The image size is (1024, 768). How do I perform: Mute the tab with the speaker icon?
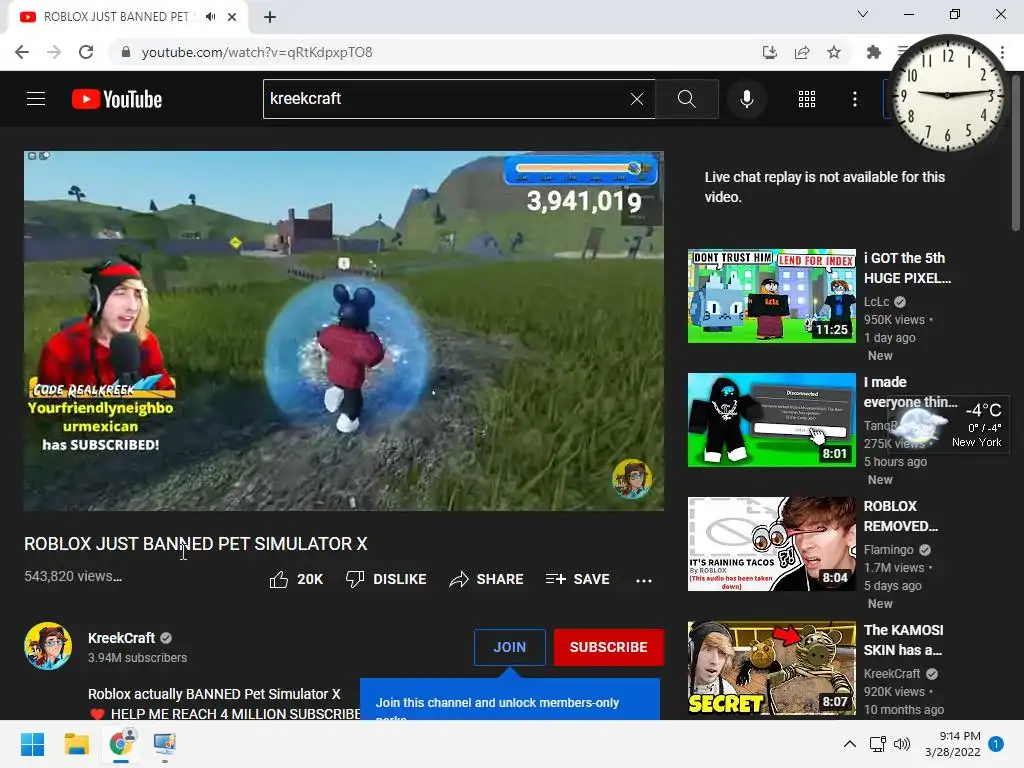pos(210,17)
